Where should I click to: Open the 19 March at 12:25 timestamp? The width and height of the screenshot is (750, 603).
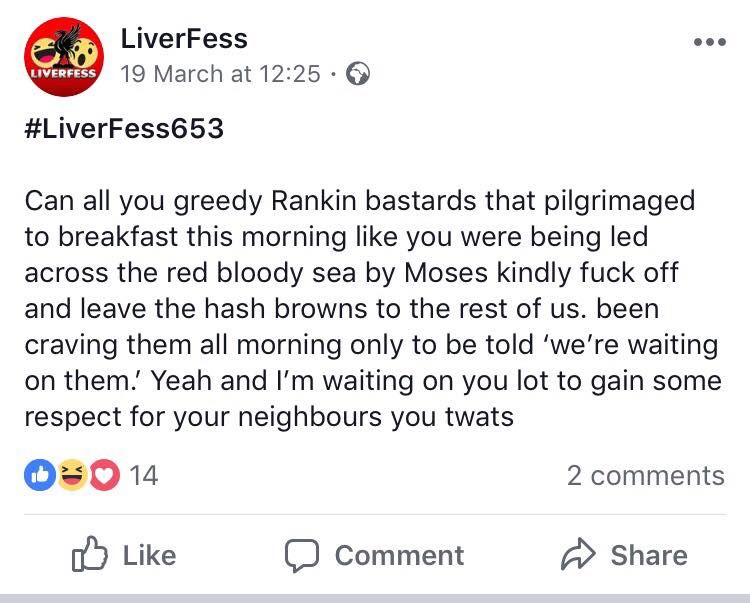tap(220, 74)
